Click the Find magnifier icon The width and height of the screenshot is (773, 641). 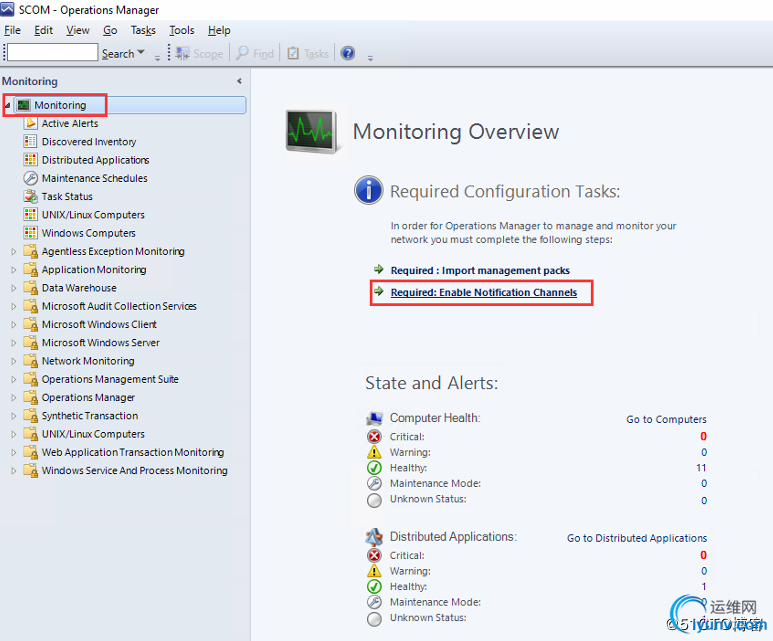click(x=242, y=53)
